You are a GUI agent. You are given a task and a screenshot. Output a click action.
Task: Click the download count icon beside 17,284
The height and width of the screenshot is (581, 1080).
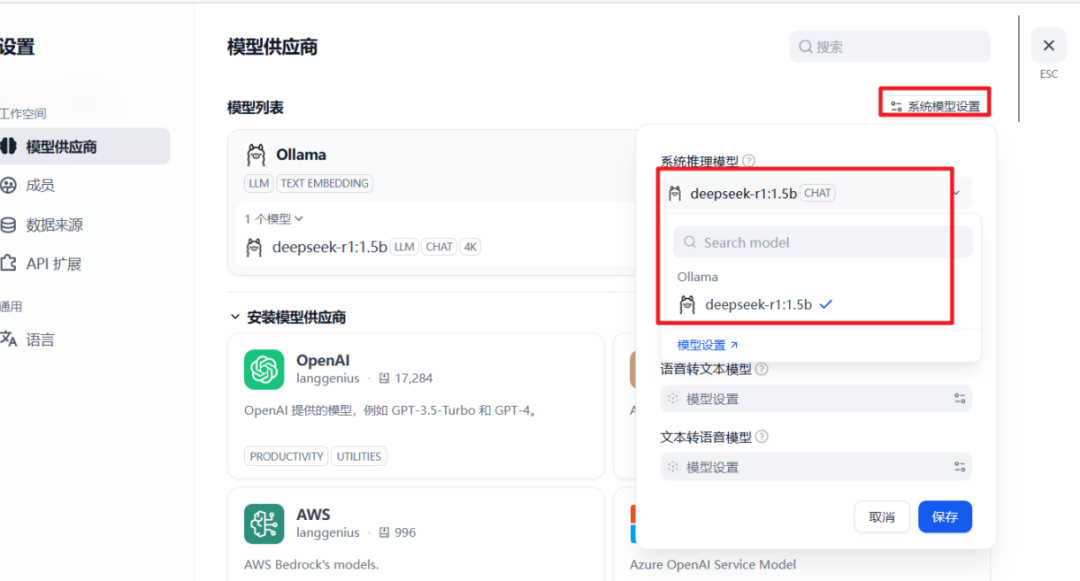384,378
